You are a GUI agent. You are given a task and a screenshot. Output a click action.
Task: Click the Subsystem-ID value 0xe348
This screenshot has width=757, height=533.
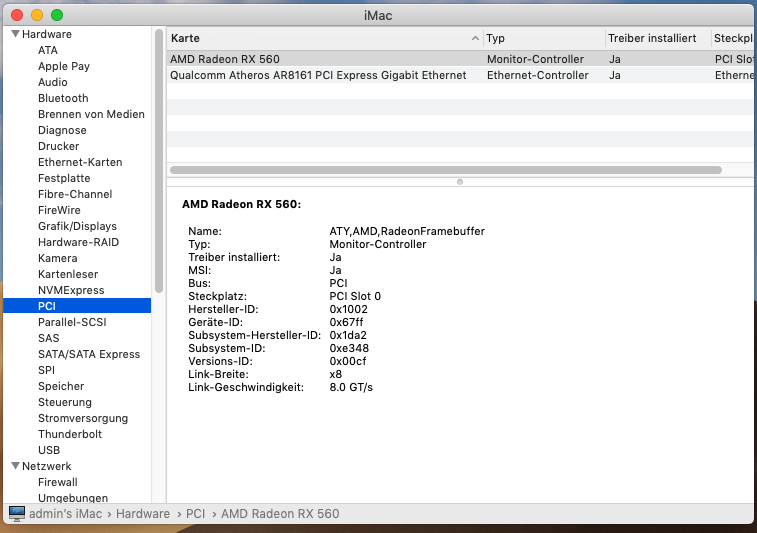(349, 348)
